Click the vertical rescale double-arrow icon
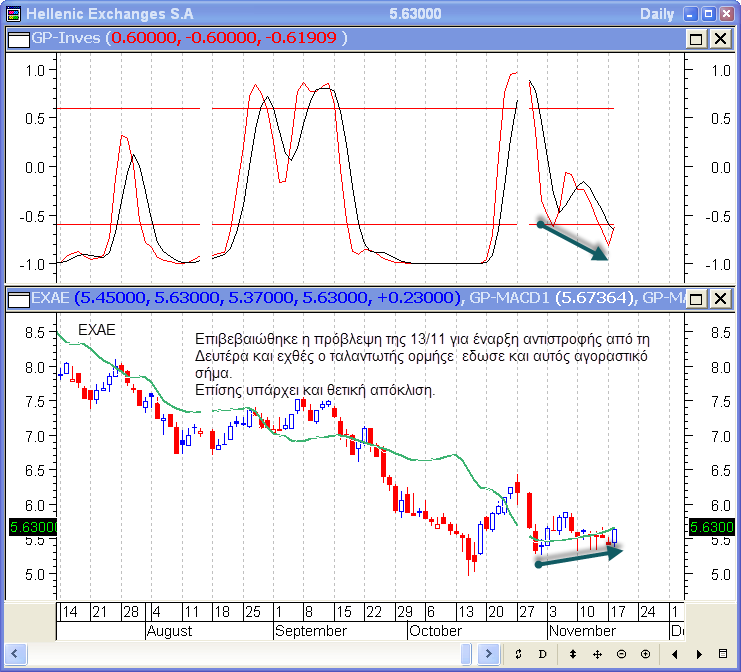 572,654
